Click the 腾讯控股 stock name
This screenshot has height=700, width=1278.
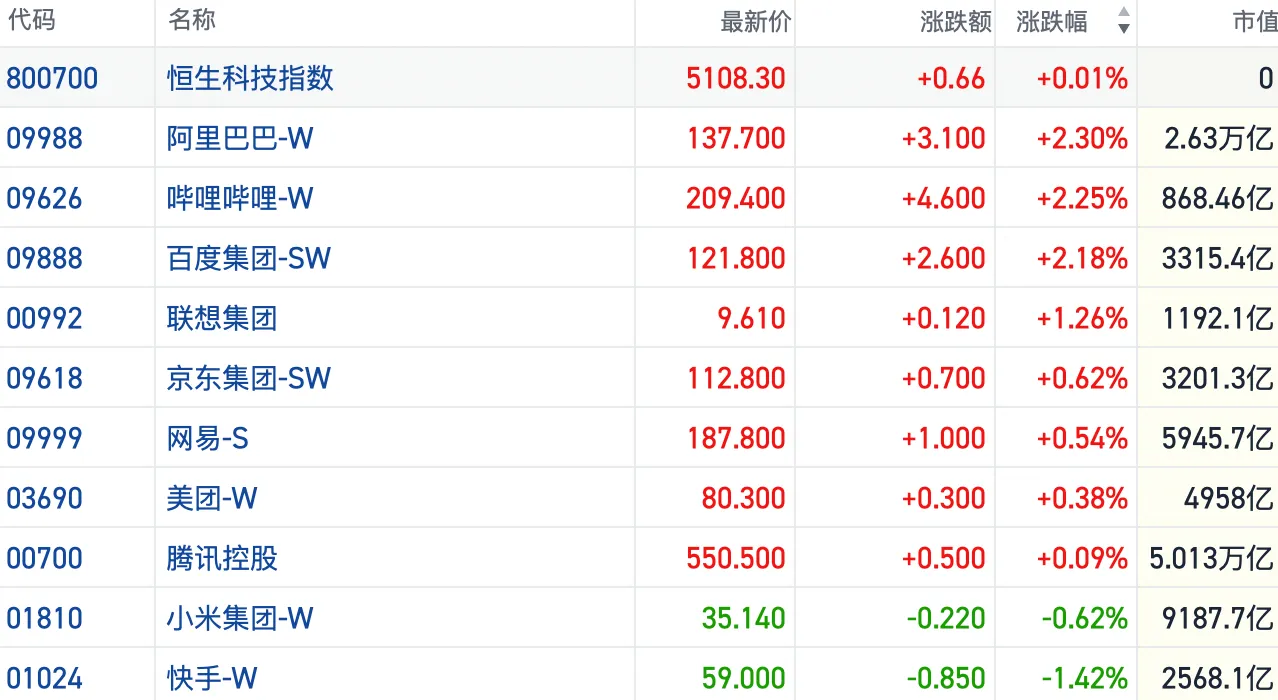pyautogui.click(x=222, y=558)
